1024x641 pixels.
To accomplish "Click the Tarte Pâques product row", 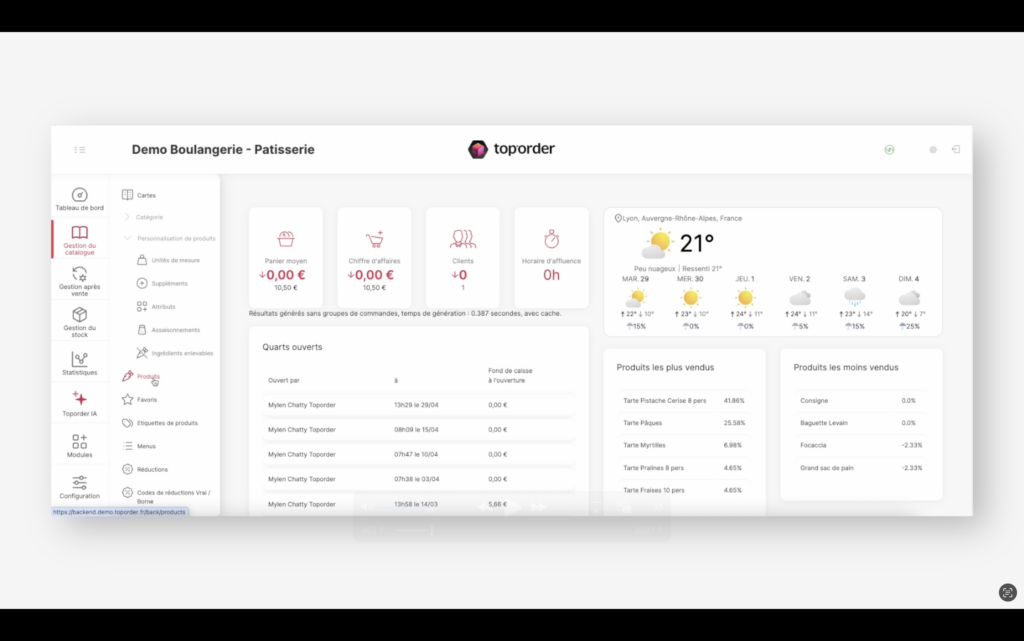I will click(x=685, y=423).
